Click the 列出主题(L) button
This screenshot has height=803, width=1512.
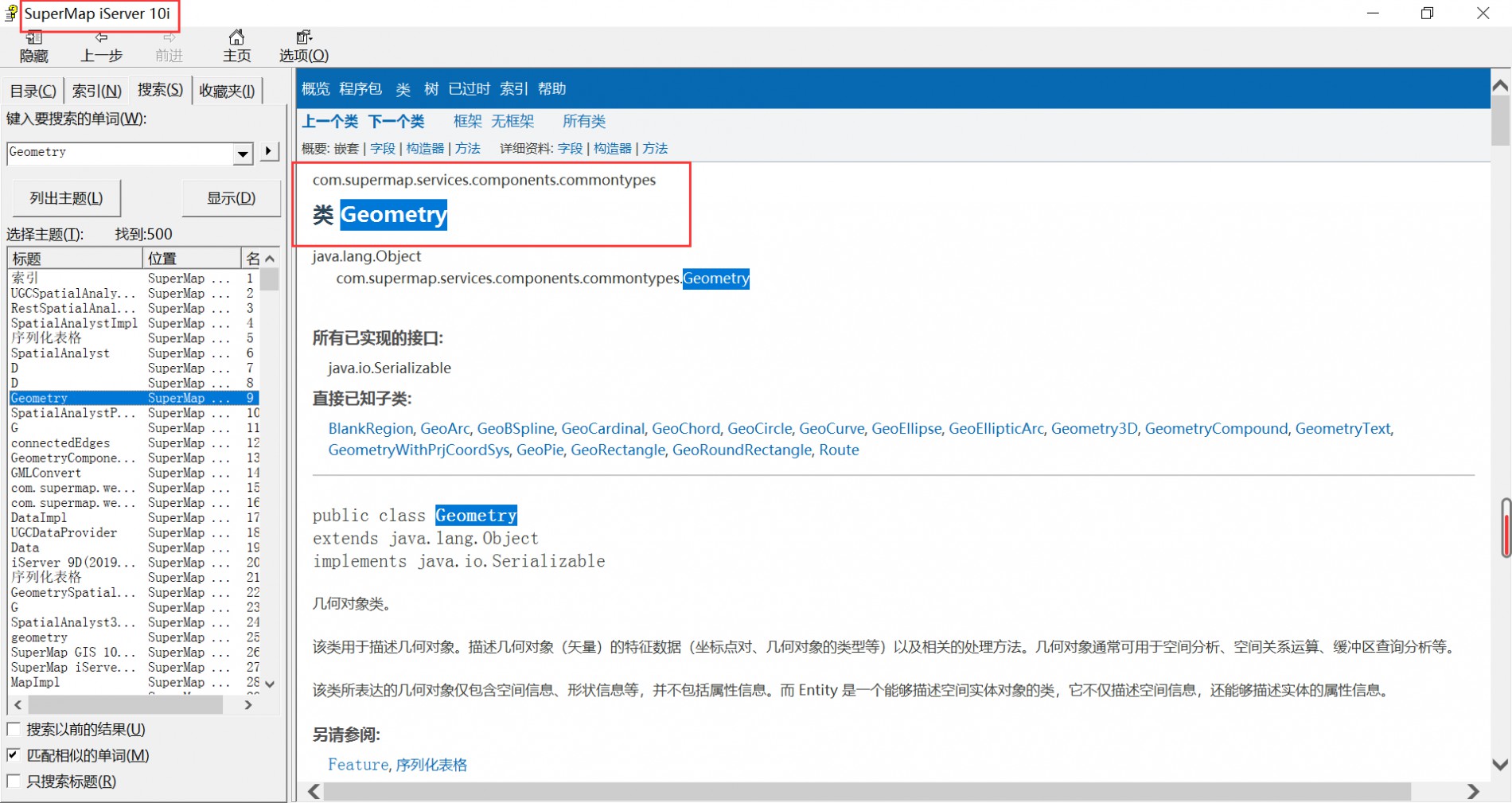click(x=67, y=198)
